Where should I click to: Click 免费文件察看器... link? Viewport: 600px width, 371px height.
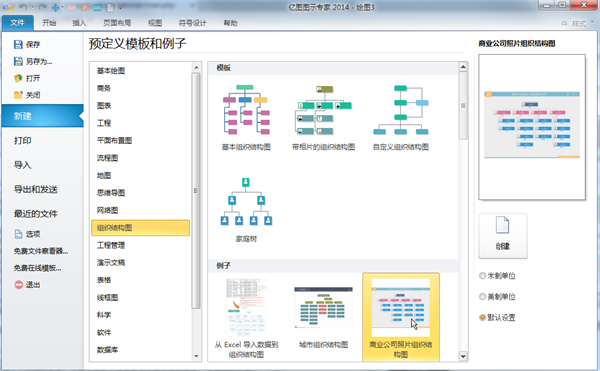[x=41, y=251]
